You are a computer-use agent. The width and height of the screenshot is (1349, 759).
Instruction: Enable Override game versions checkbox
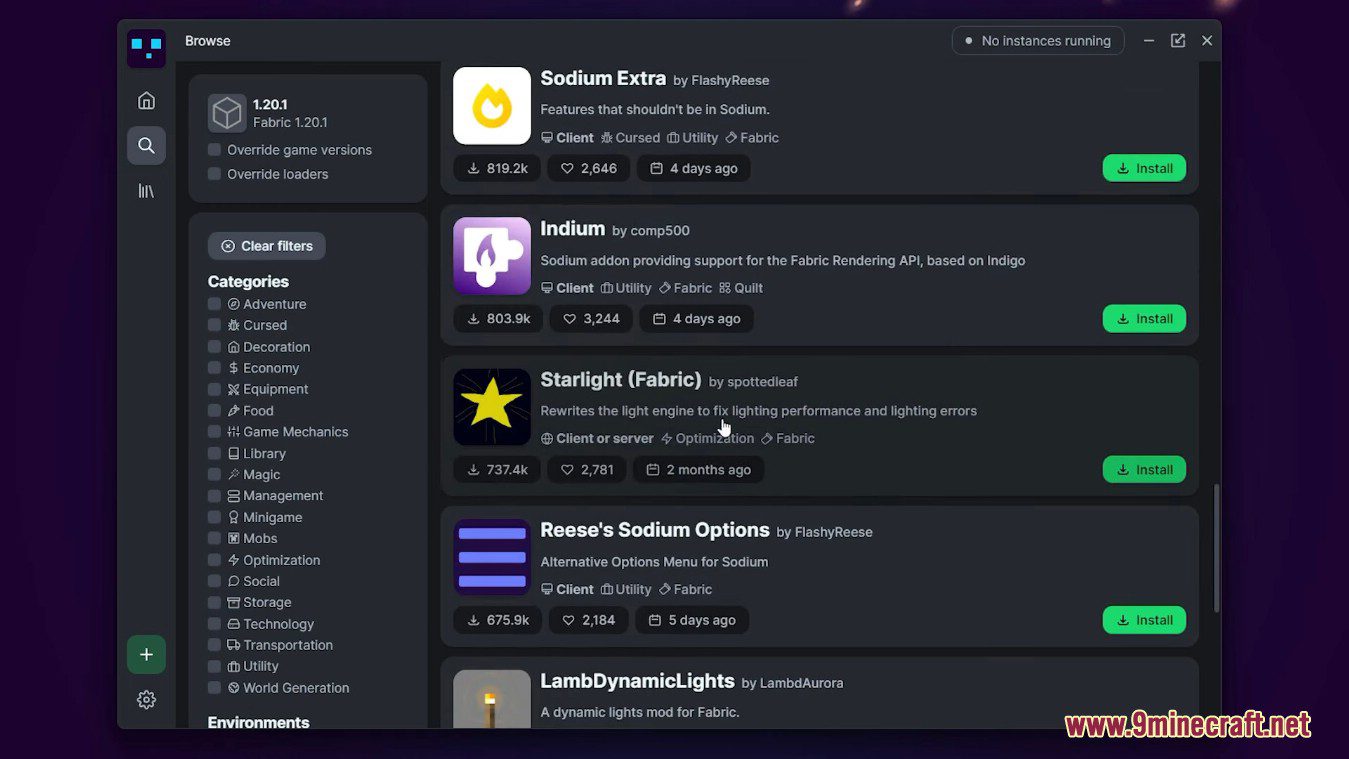coord(214,150)
